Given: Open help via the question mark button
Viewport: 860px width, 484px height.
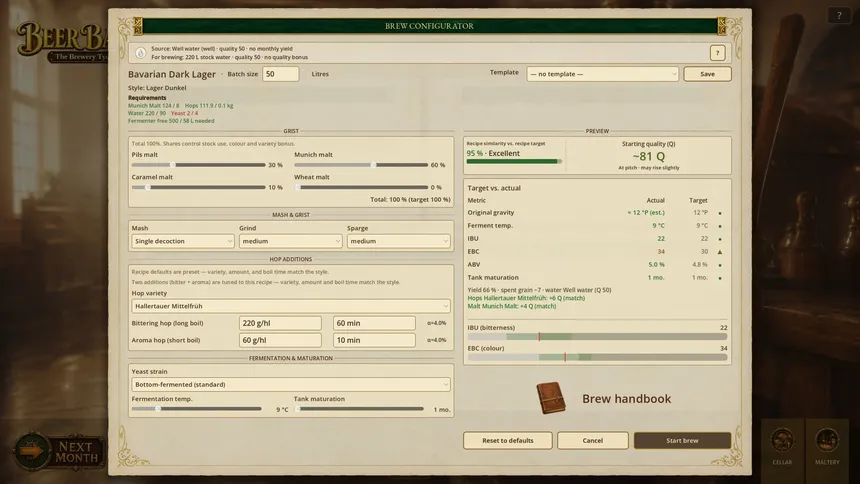Looking at the screenshot, I should click(x=717, y=53).
